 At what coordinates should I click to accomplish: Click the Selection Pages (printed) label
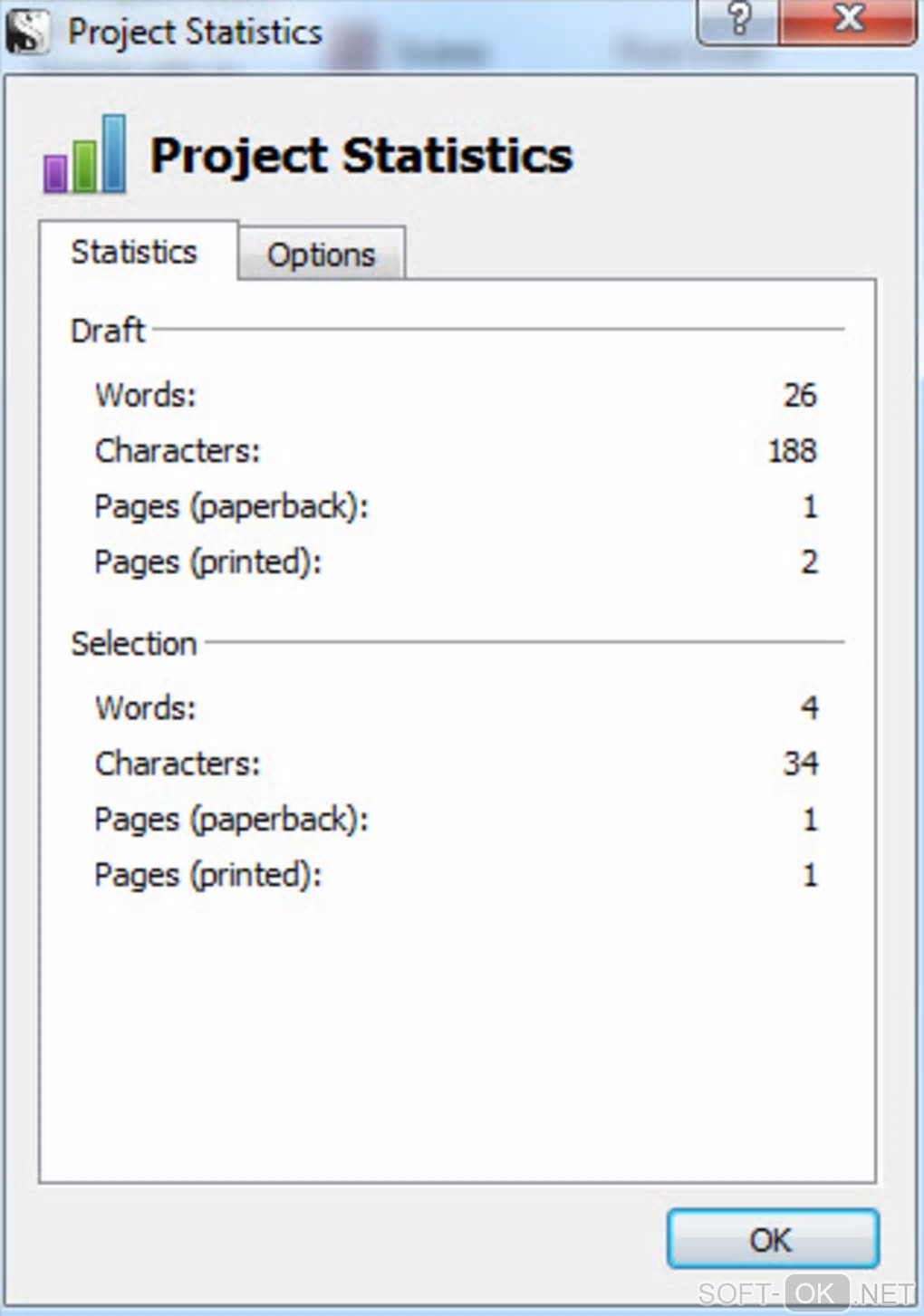(x=207, y=875)
